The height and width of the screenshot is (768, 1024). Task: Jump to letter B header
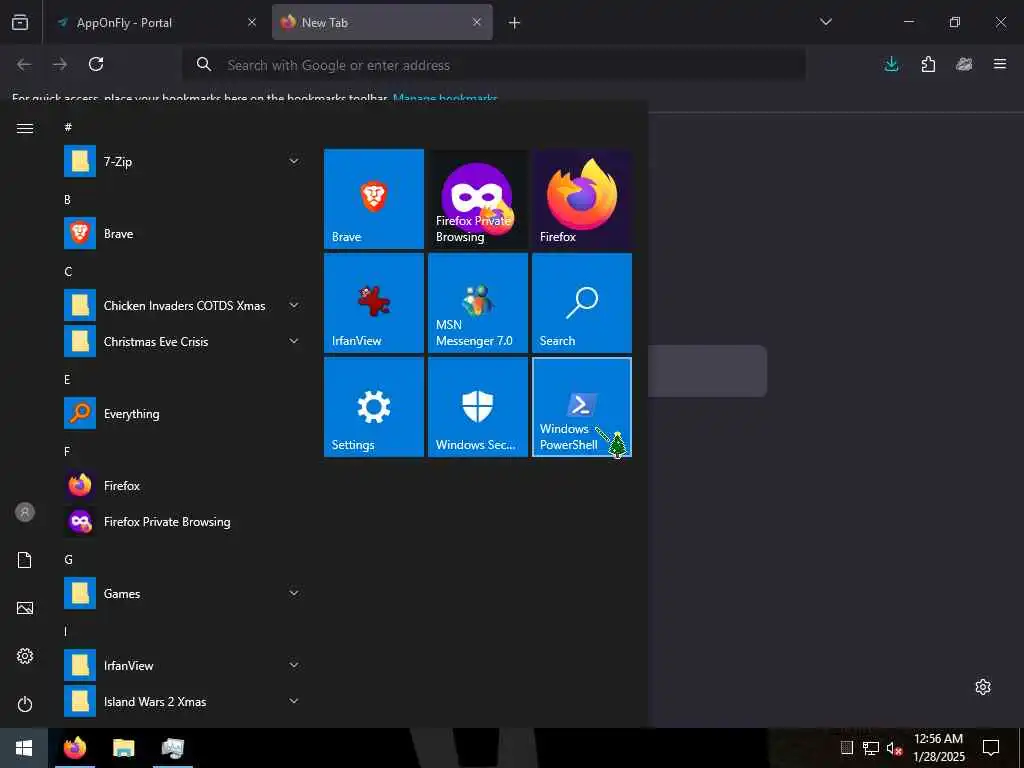point(67,199)
